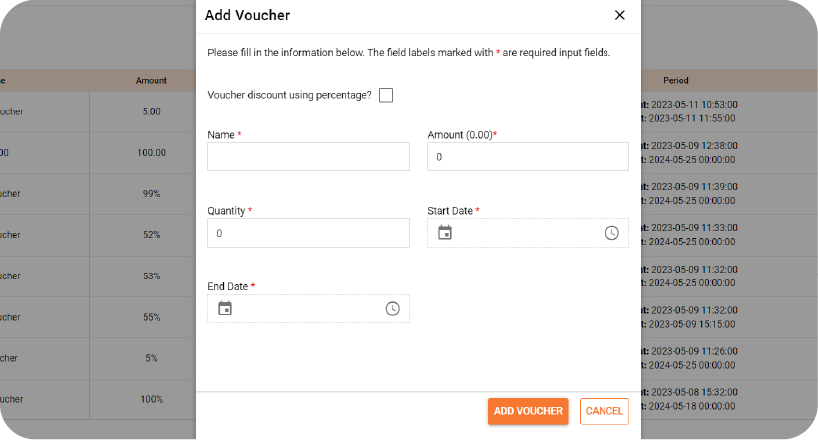Select the Amount (0.00) input field
Screen dimensions: 818x440
(527, 157)
